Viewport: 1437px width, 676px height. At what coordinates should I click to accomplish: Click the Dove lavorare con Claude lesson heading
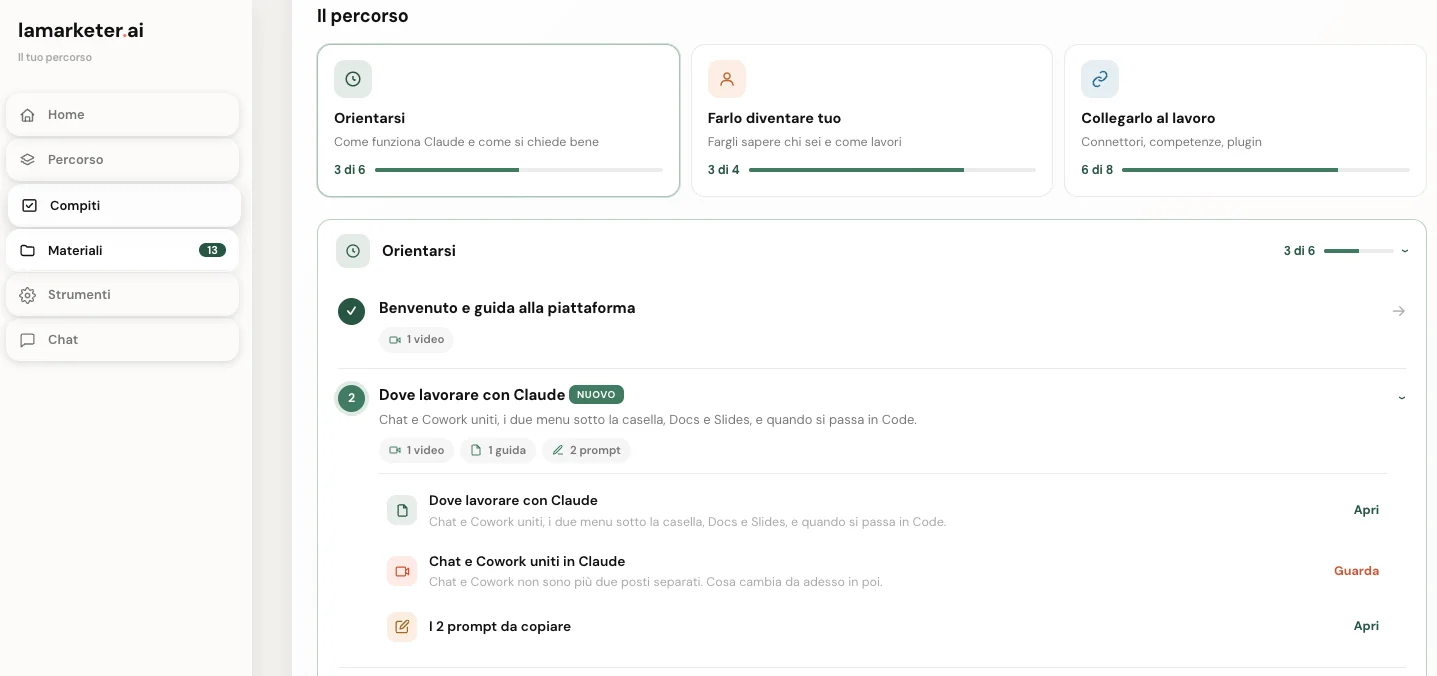point(472,395)
